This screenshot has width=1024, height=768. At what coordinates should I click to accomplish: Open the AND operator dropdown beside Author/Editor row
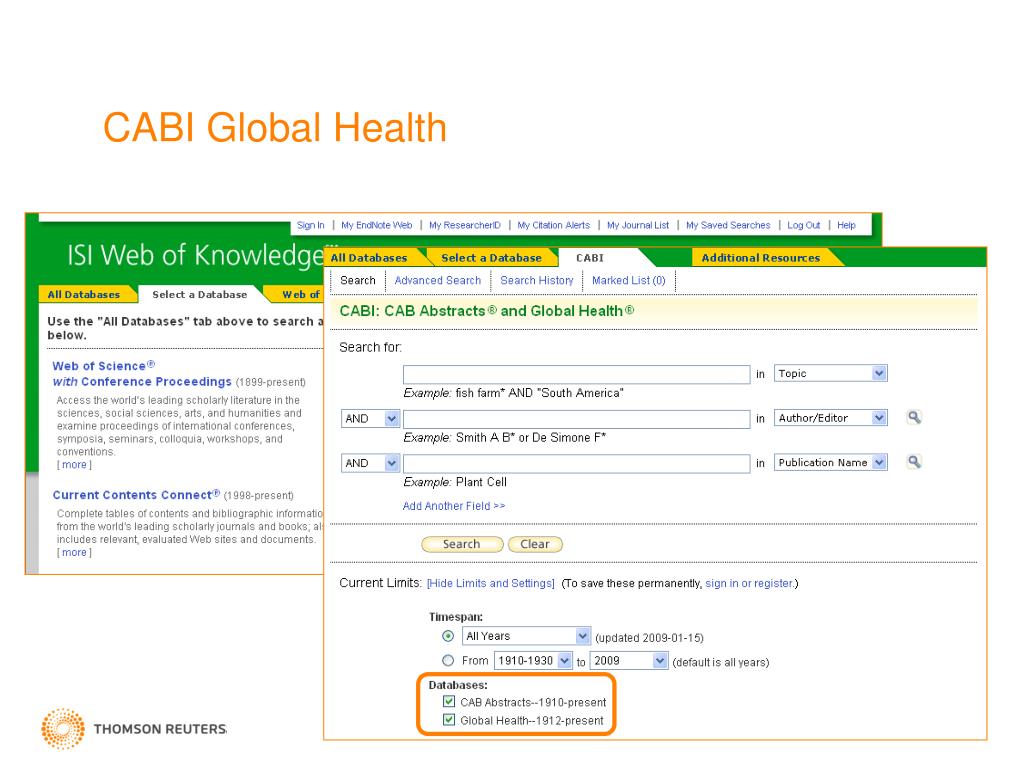pyautogui.click(x=370, y=419)
